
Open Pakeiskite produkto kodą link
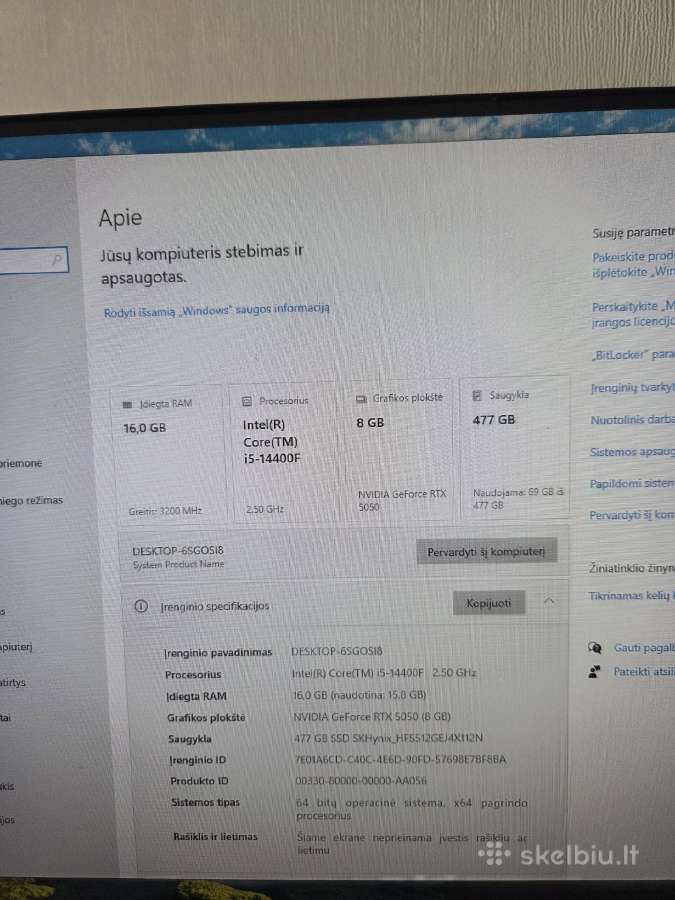click(634, 264)
